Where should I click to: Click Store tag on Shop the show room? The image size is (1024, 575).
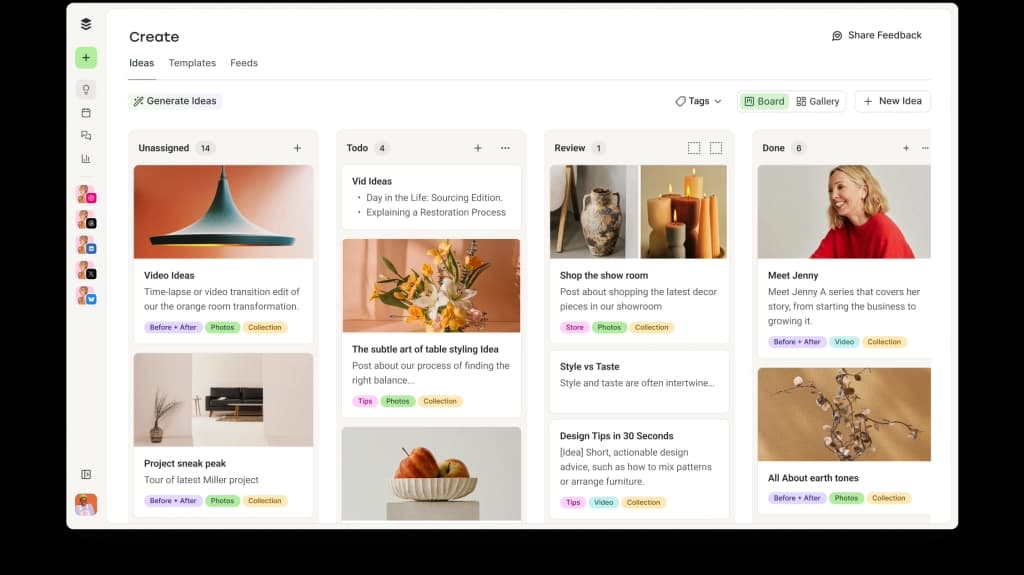[575, 327]
